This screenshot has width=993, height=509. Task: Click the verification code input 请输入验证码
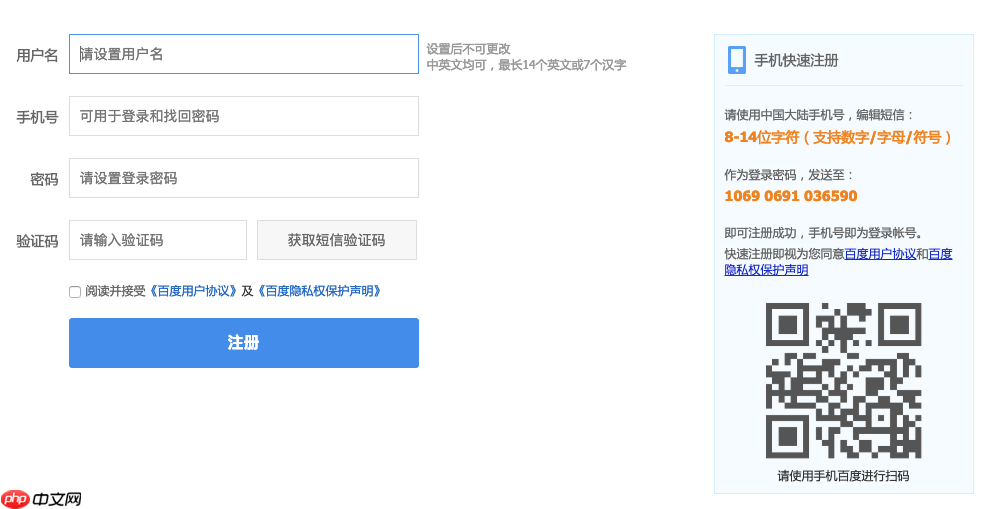tap(158, 240)
